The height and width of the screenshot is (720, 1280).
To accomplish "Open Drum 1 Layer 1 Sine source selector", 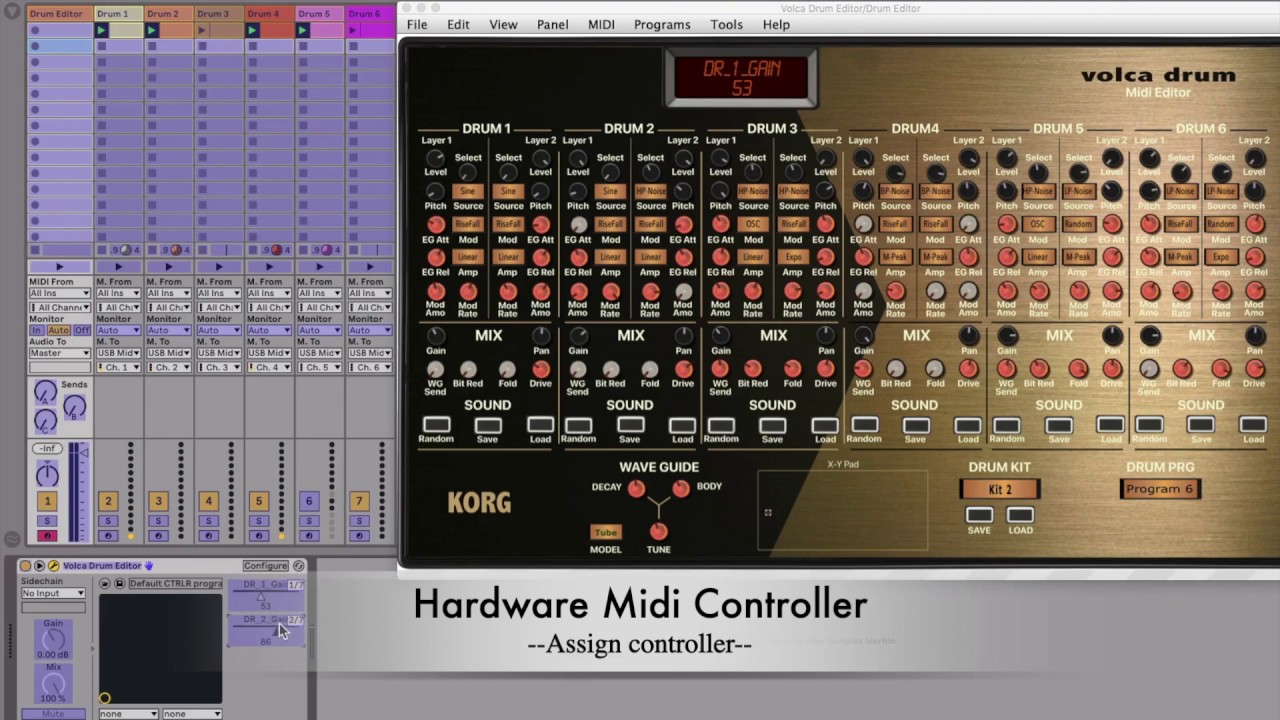I will pos(468,191).
